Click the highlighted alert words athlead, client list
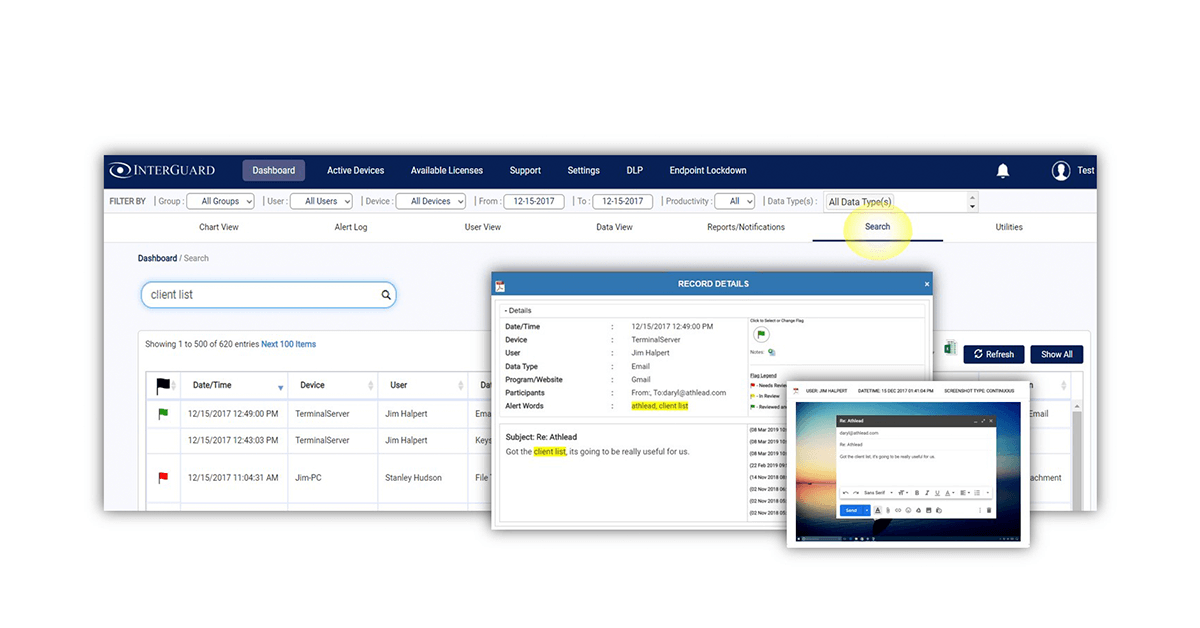 660,406
